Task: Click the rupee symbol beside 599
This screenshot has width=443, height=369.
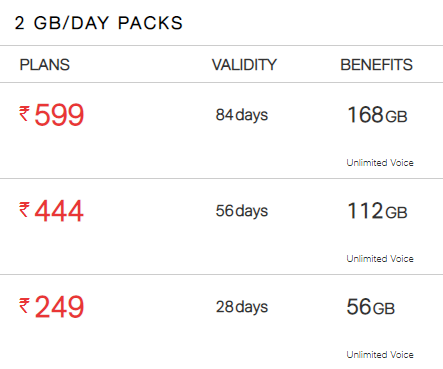Action: 24,113
